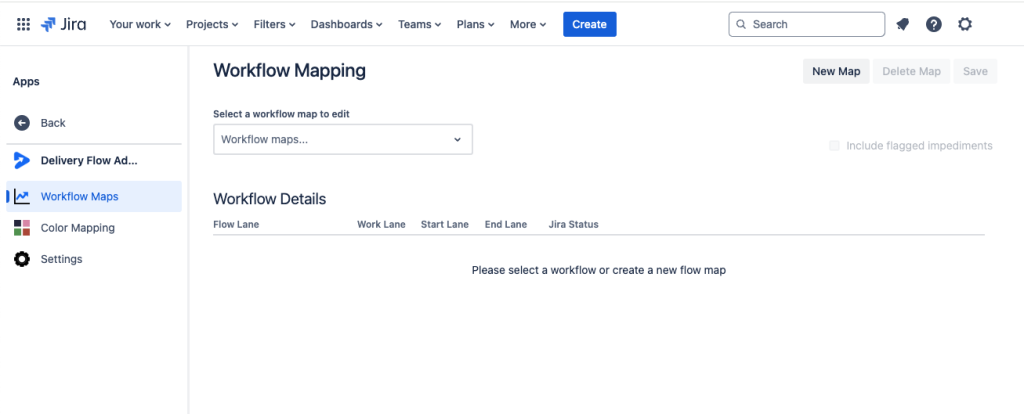
Task: Click the Start Lane column header
Action: tap(445, 224)
